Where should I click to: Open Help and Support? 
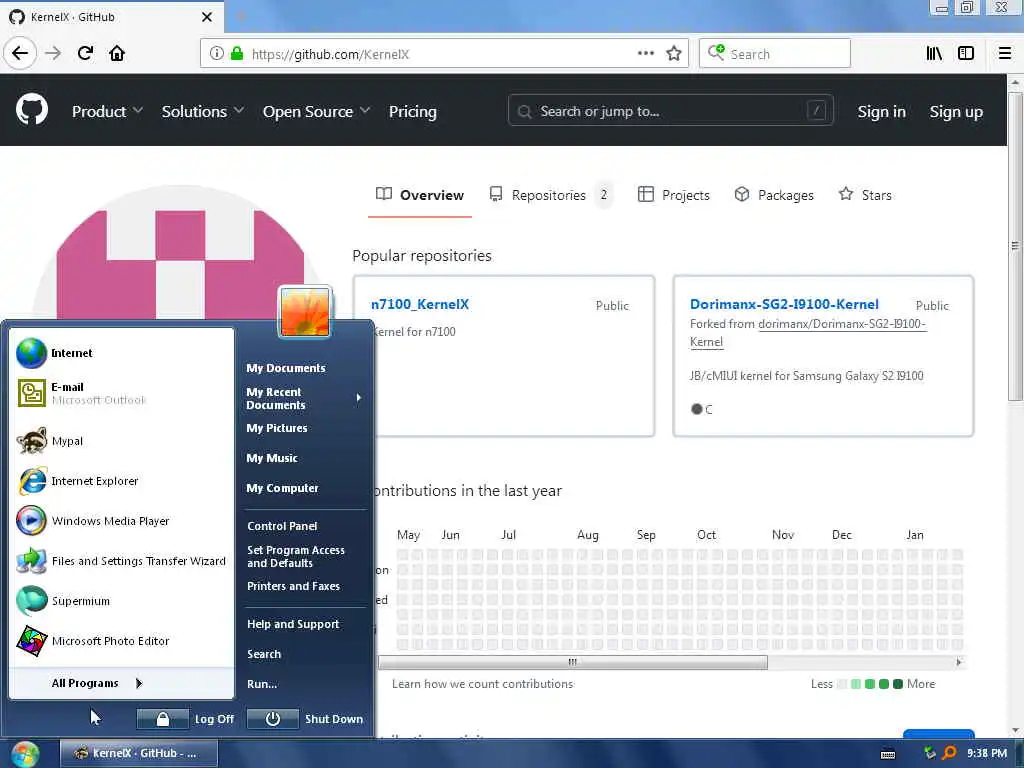click(x=293, y=624)
